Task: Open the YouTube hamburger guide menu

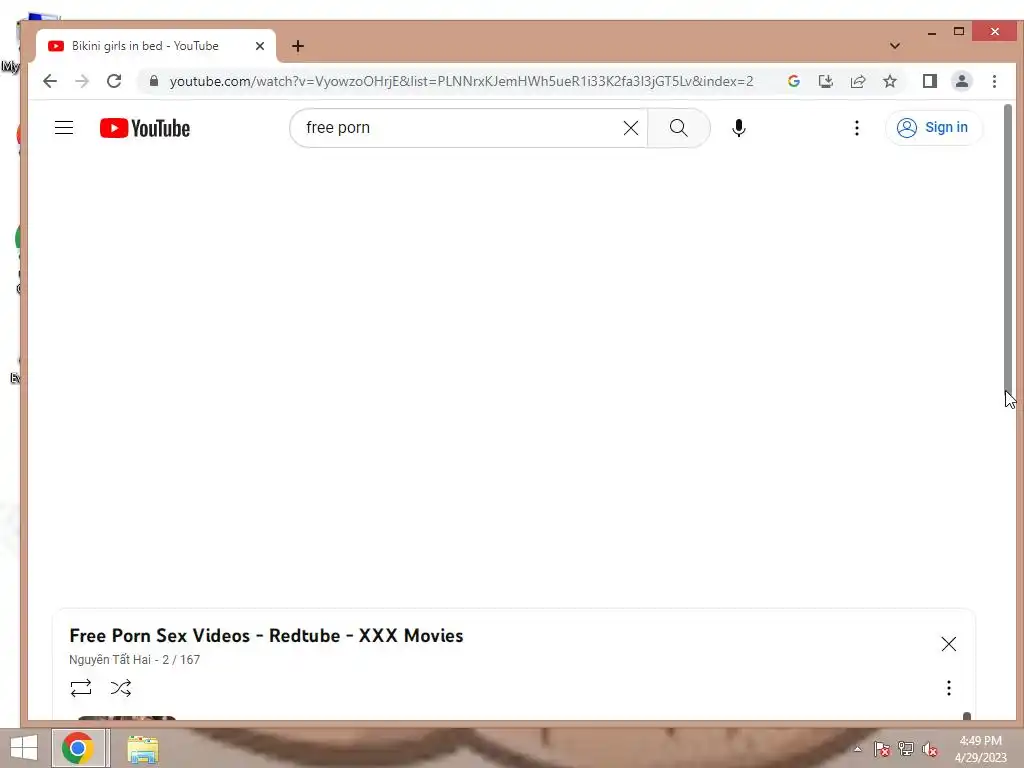Action: pyautogui.click(x=64, y=127)
